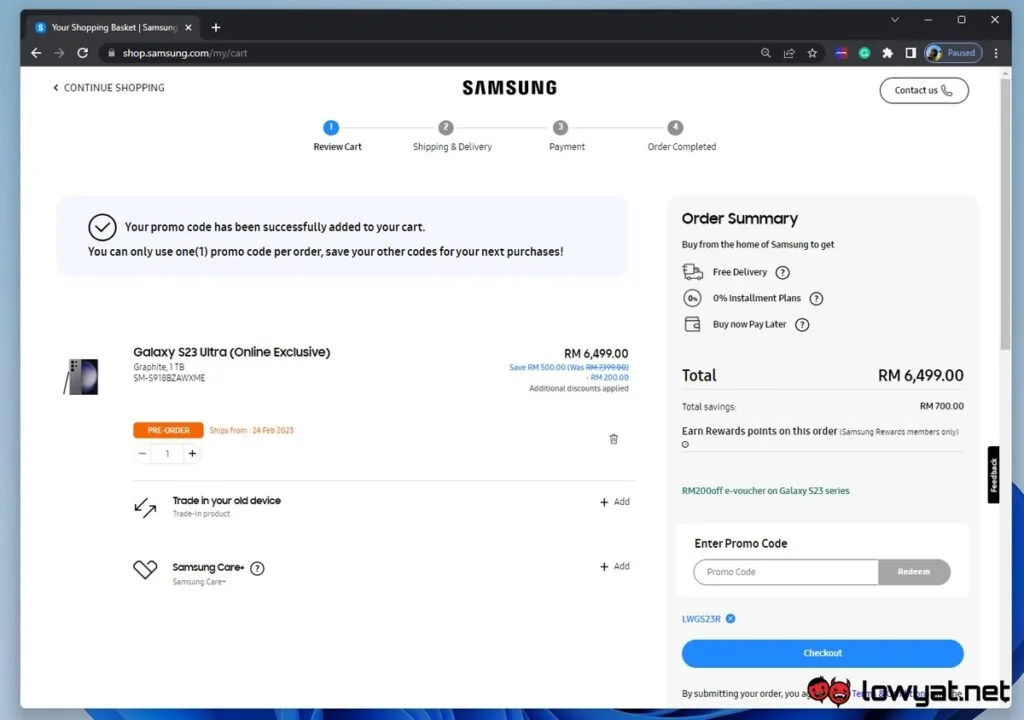Select step 4 Order Completed

[675, 127]
